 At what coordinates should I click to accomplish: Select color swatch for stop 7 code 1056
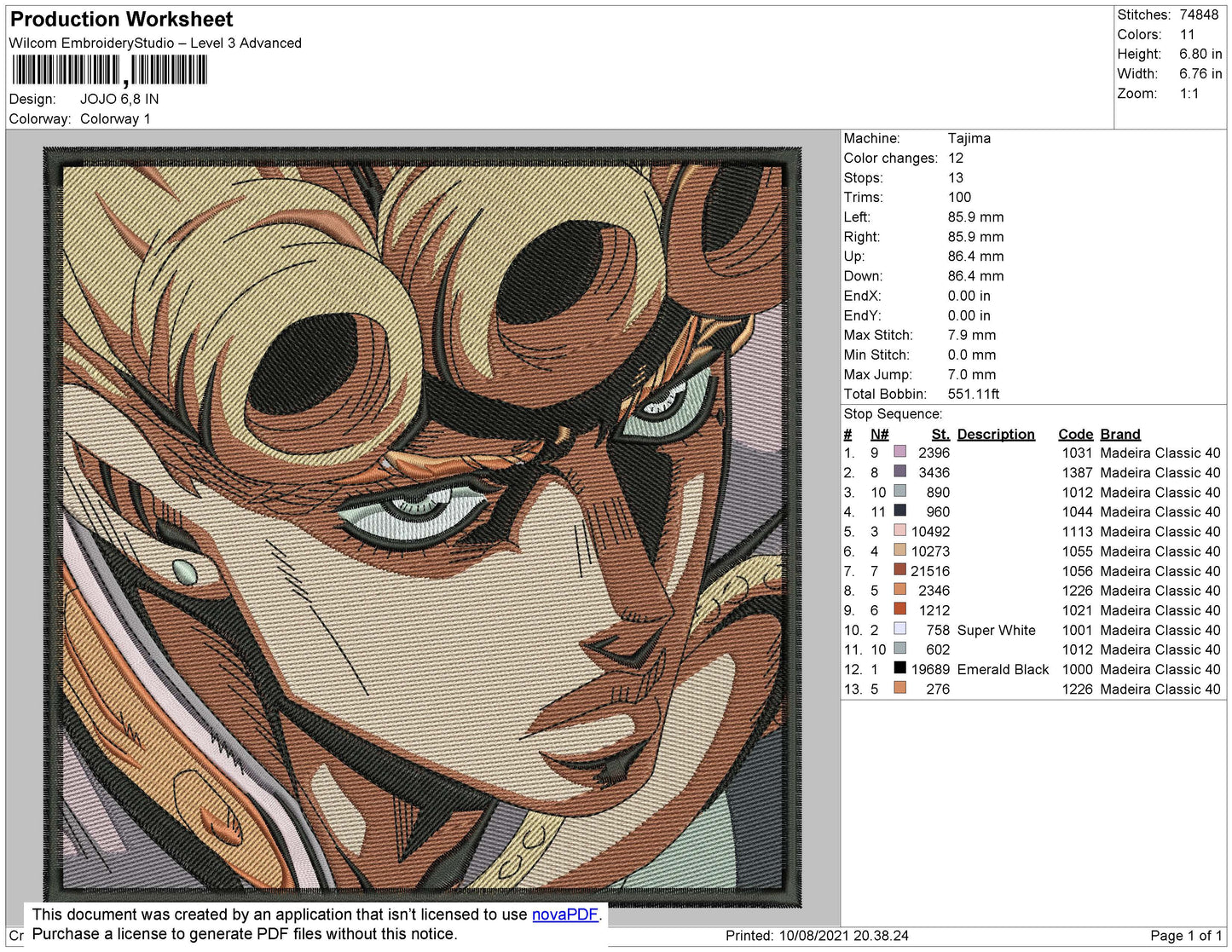899,569
